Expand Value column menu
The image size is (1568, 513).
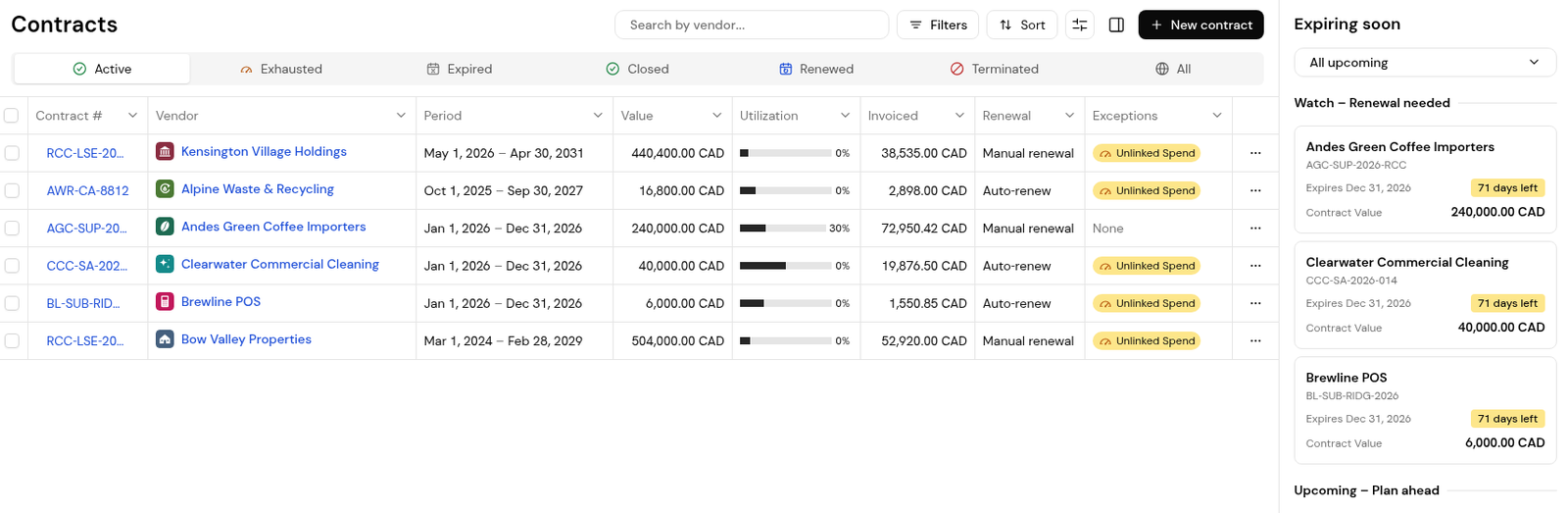click(x=717, y=116)
